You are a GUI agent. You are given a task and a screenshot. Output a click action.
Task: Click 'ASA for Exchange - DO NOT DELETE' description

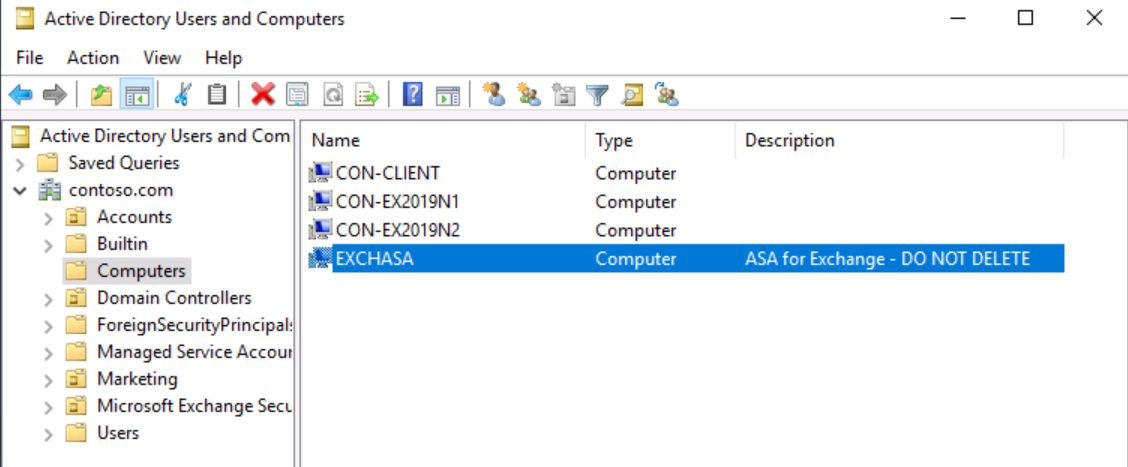click(888, 258)
